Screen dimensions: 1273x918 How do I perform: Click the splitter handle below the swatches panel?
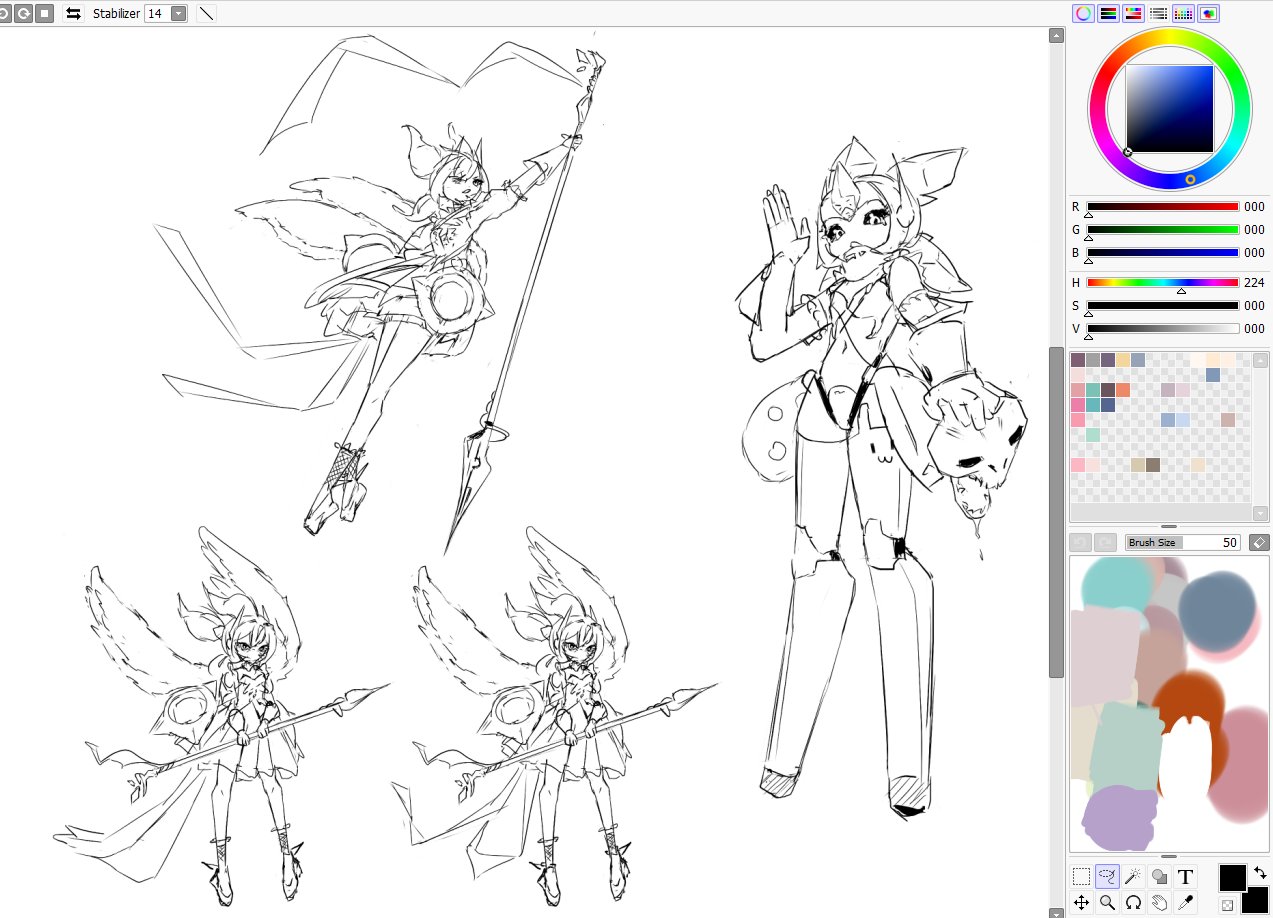(x=1169, y=526)
